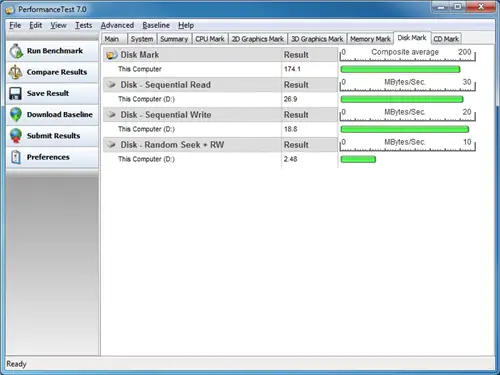Click the Run Benchmark stopwatch icon
This screenshot has width=500, height=375.
coord(16,51)
